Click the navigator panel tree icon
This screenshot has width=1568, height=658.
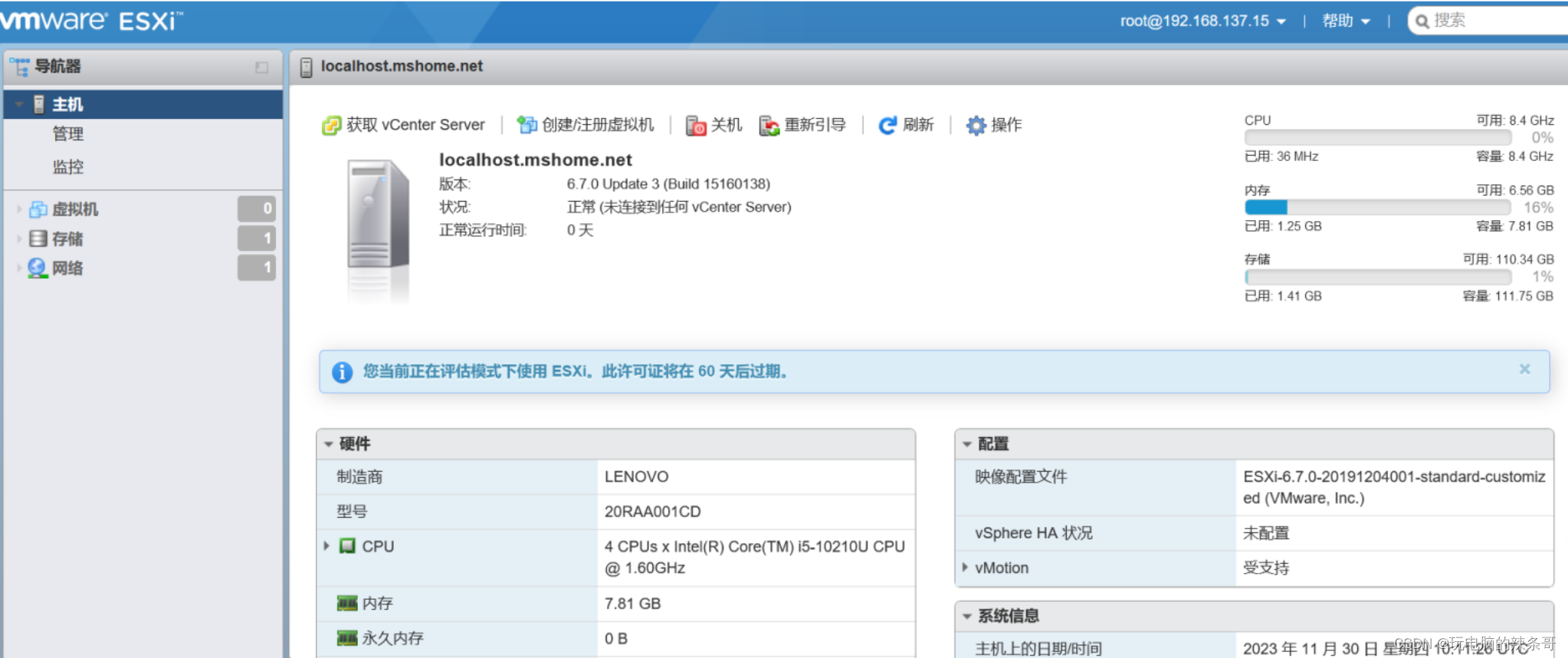pos(20,67)
